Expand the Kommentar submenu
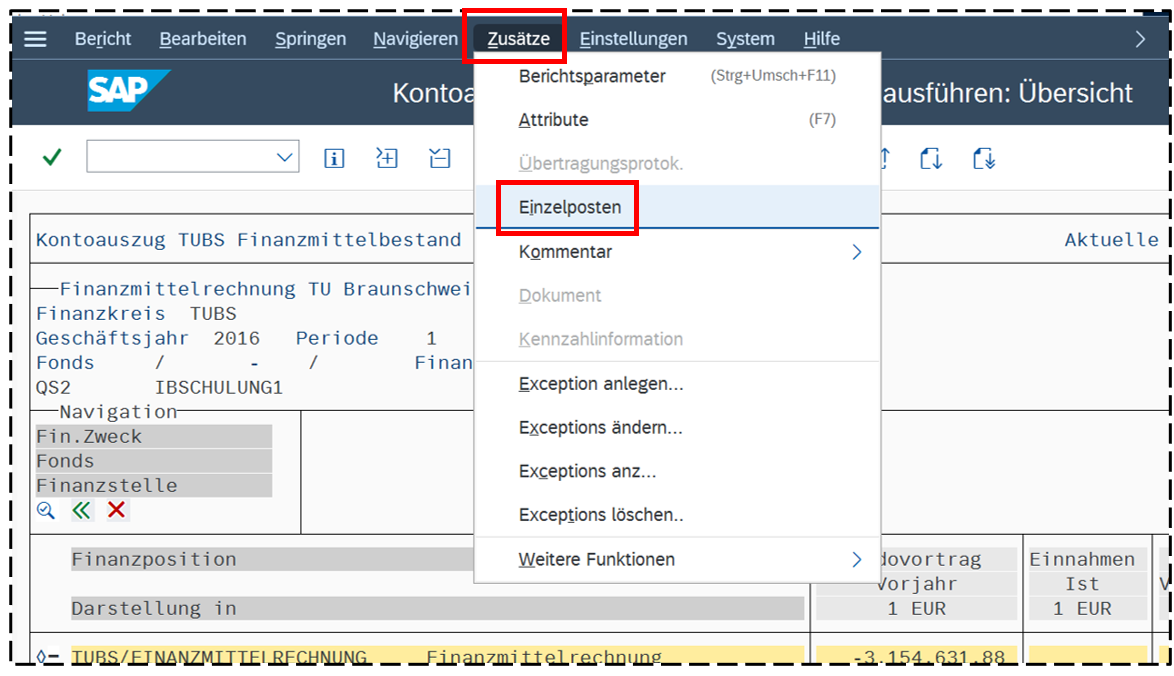 pos(856,252)
